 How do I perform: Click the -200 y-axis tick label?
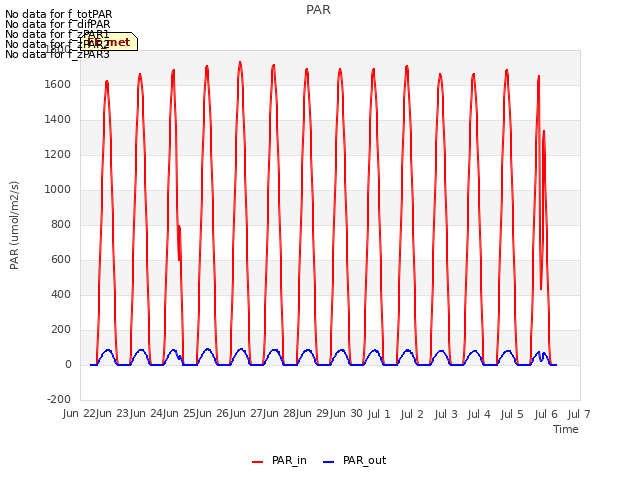coord(59,399)
